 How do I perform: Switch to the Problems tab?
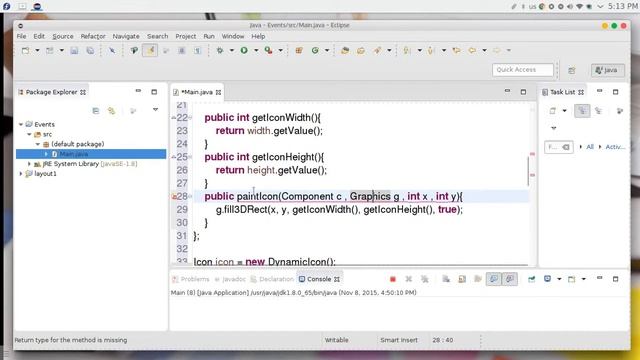point(191,279)
